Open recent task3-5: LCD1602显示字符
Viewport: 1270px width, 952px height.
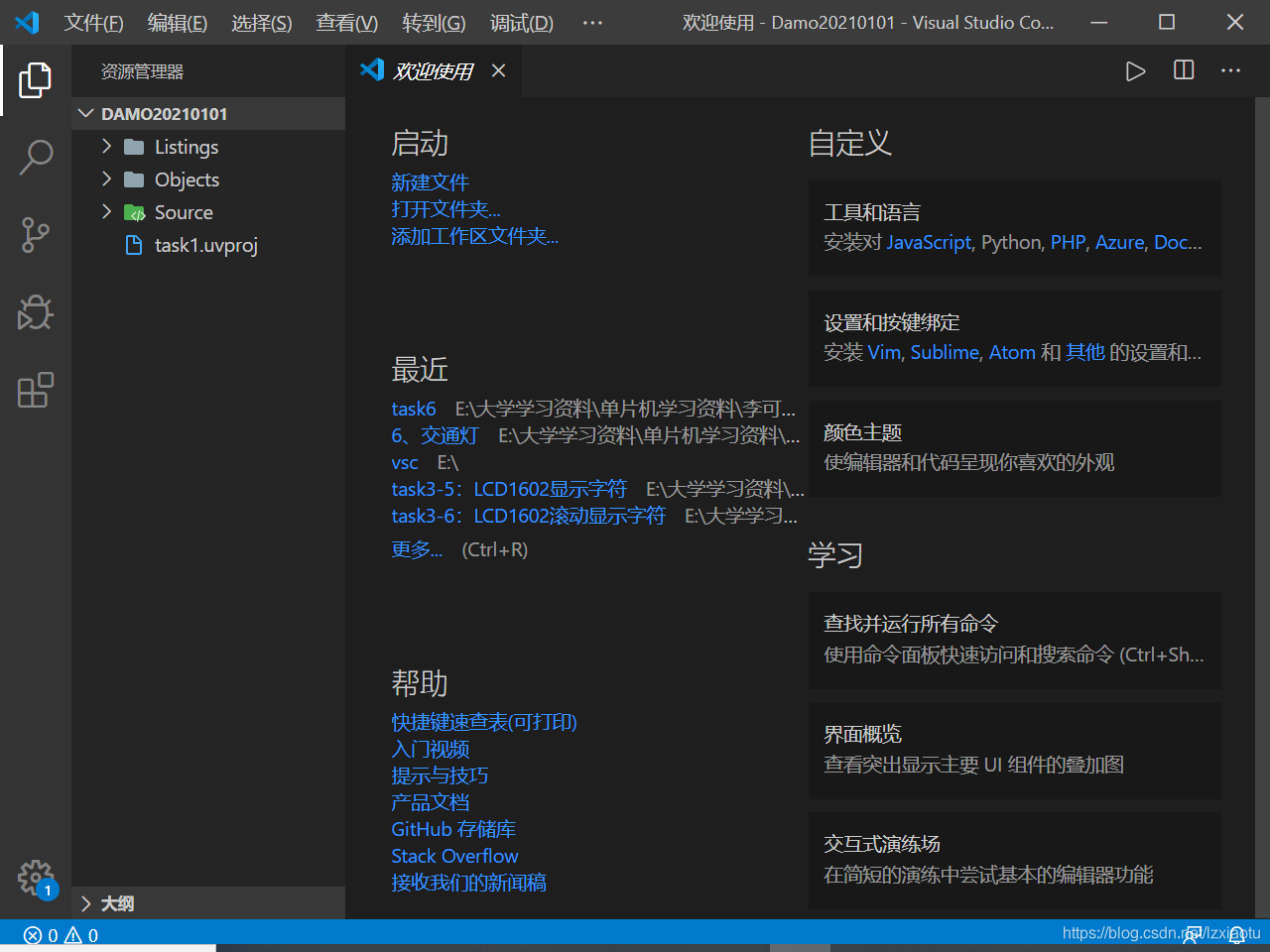tap(509, 489)
